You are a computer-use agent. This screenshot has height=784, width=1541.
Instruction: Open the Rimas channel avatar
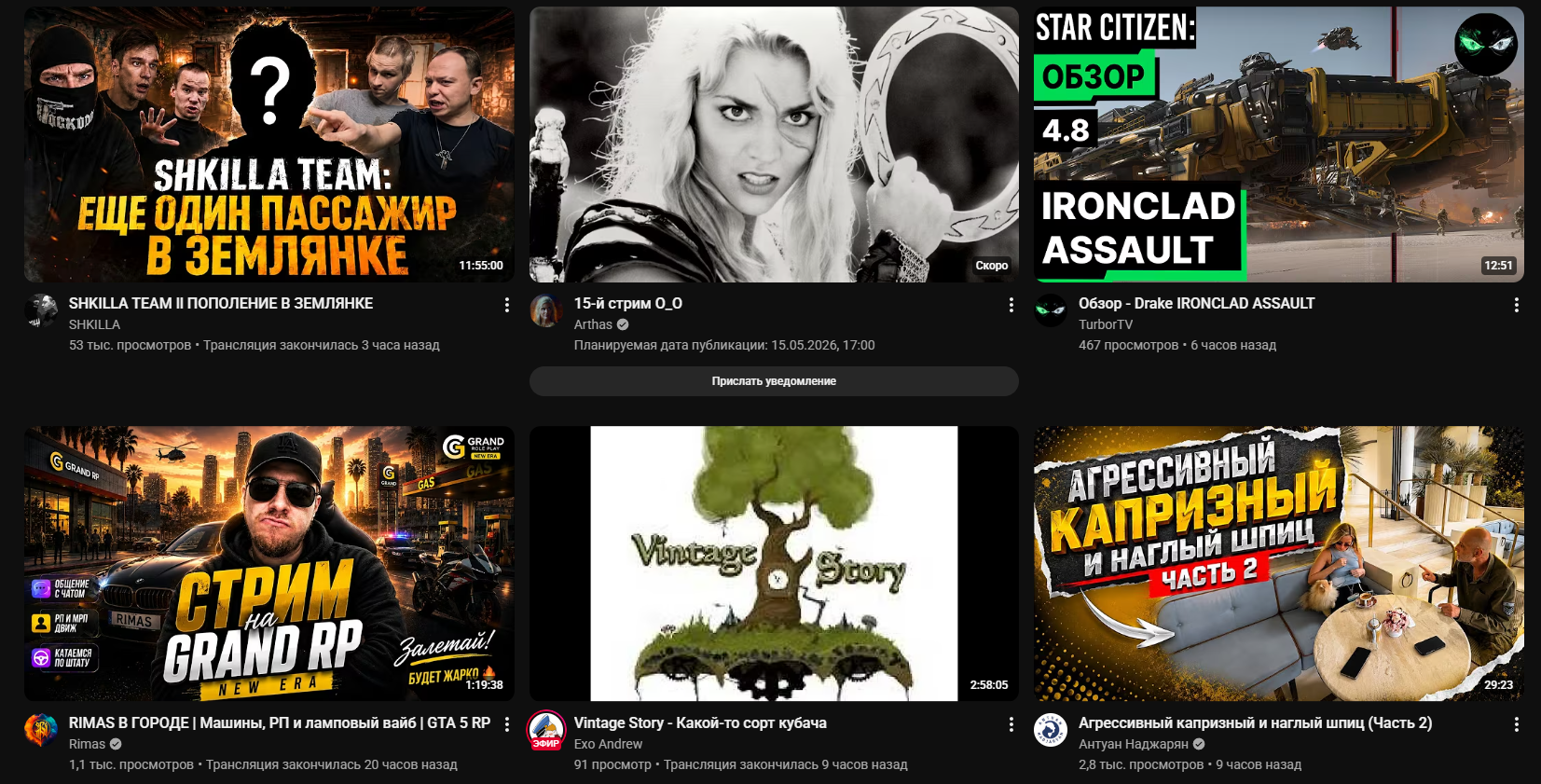(x=41, y=730)
